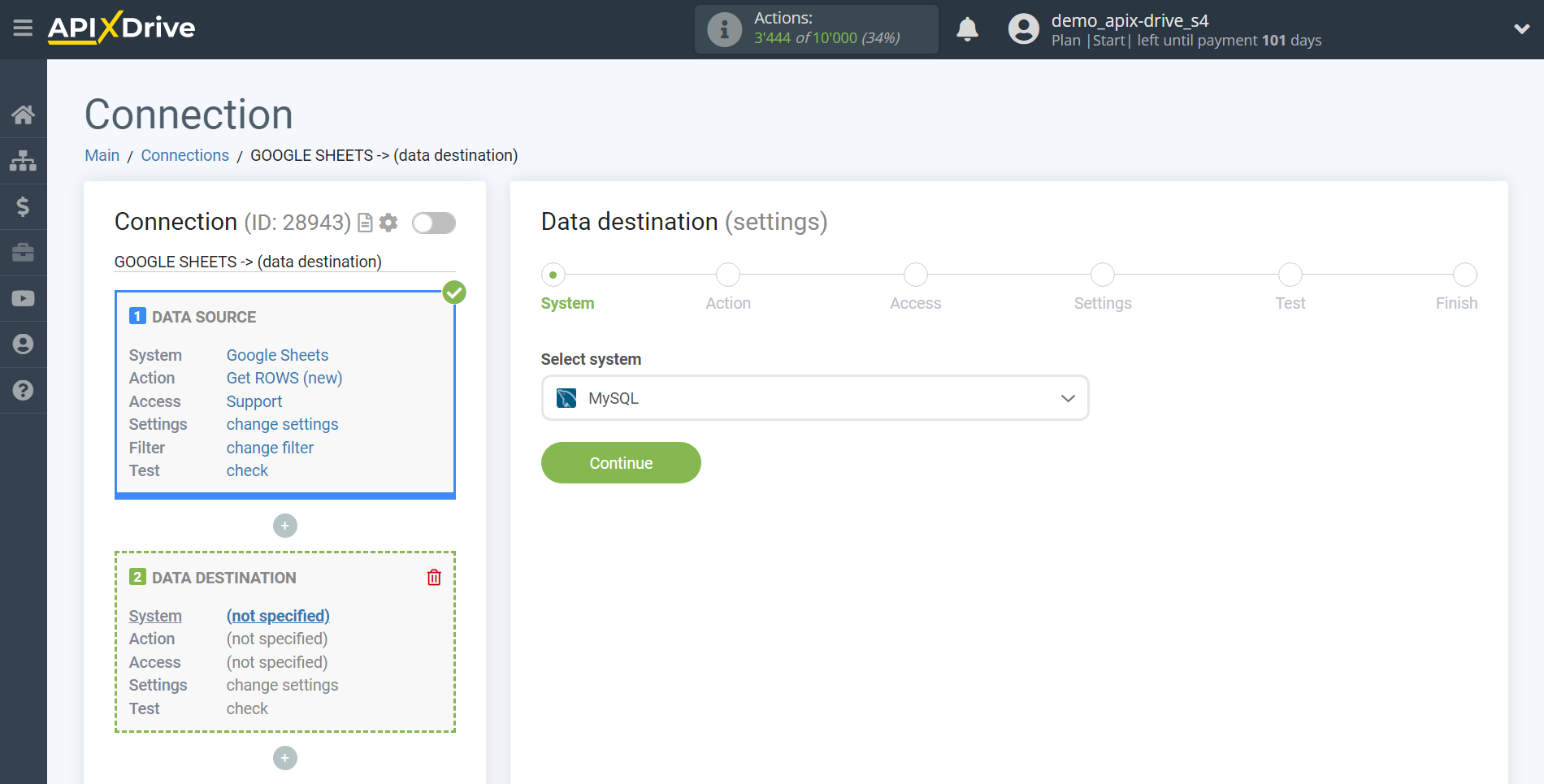Open connection settings gear icon
Image resolution: width=1544 pixels, height=784 pixels.
point(388,223)
